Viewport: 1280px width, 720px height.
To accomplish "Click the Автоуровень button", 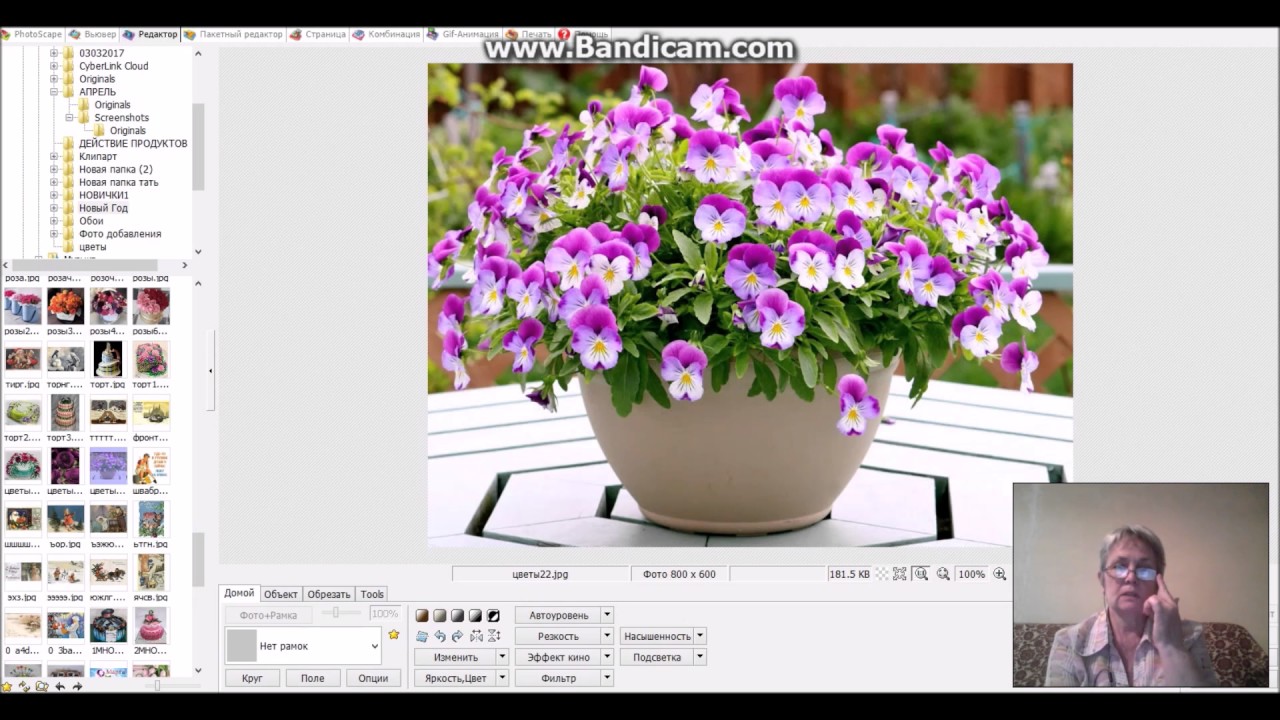I will (558, 615).
